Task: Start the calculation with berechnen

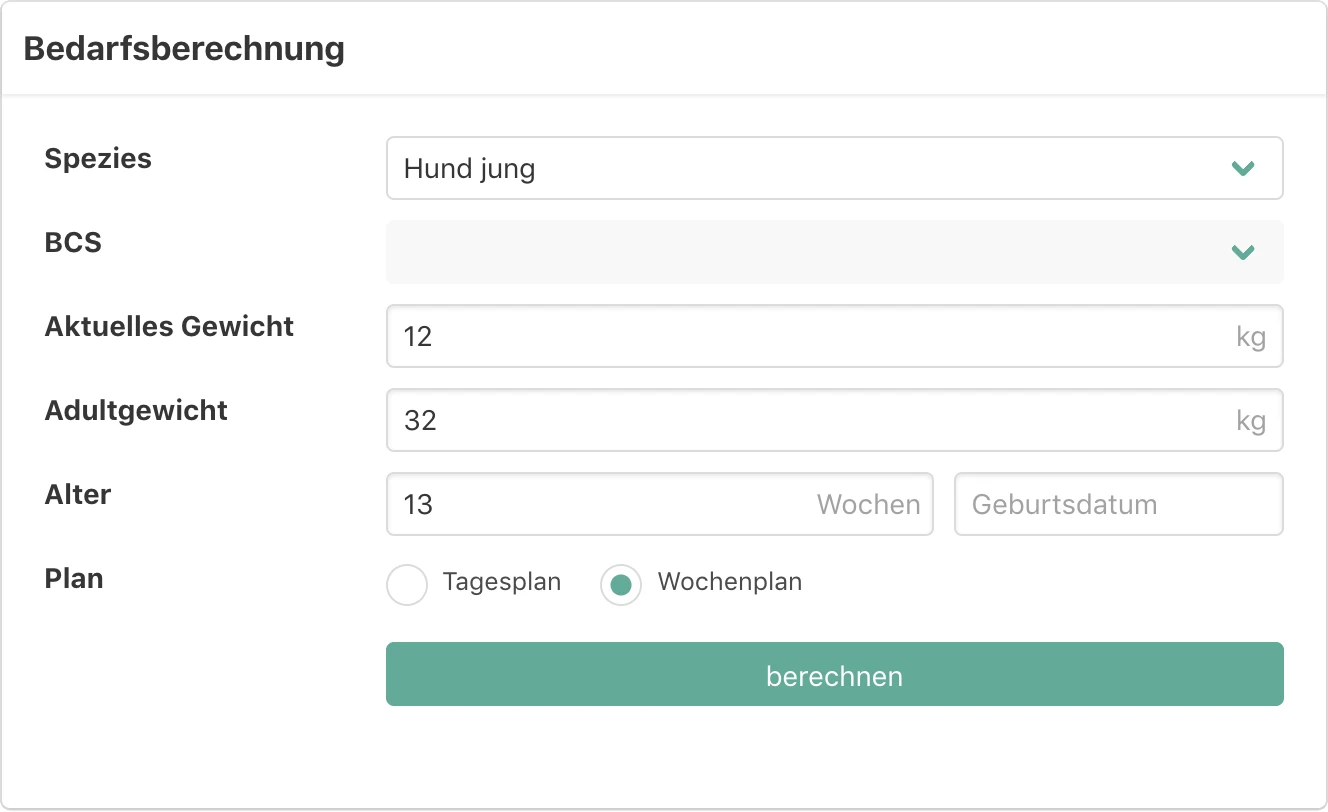Action: point(835,674)
